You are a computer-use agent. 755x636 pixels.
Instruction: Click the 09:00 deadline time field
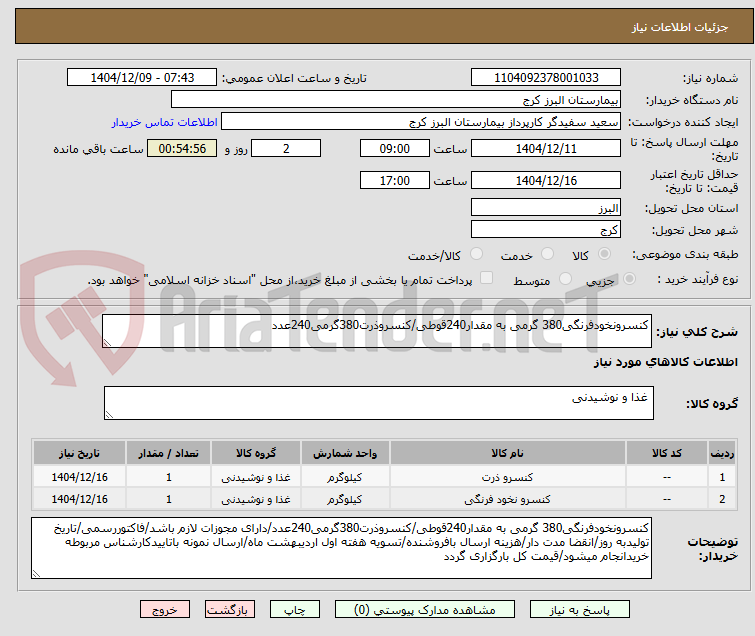[x=395, y=148]
